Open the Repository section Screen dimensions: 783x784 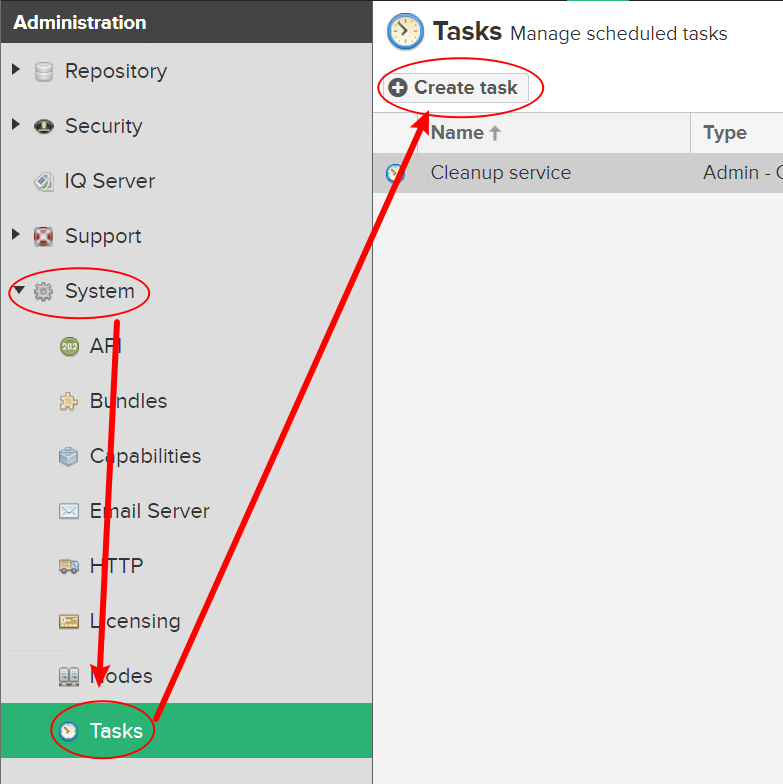click(x=116, y=72)
